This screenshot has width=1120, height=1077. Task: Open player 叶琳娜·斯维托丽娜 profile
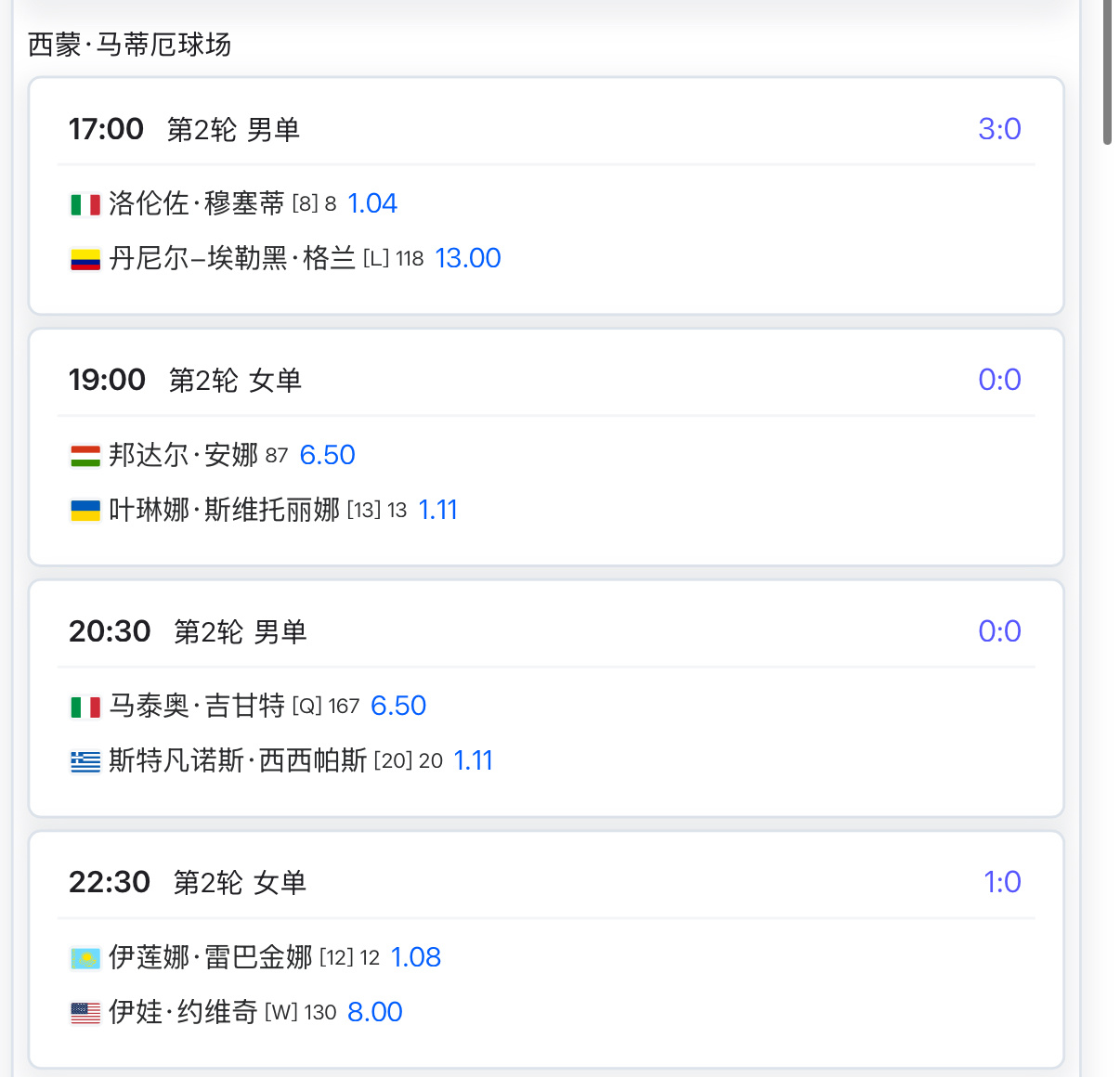224,510
